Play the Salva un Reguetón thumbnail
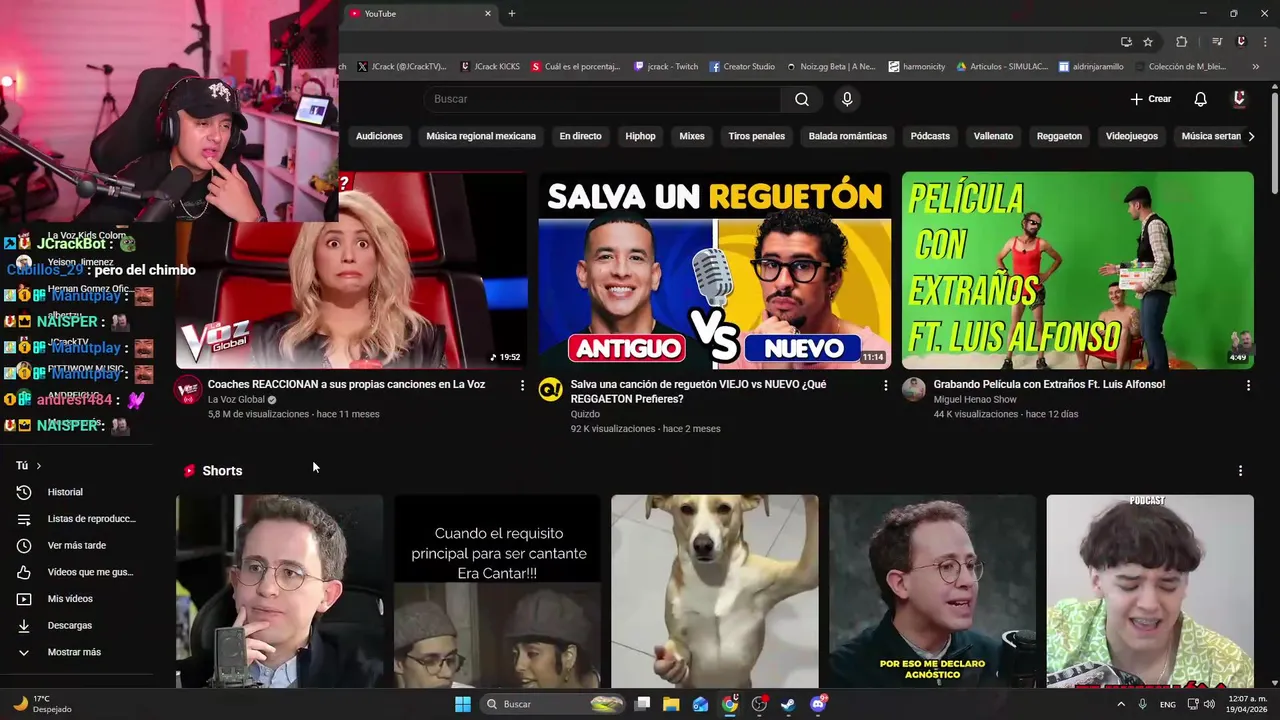The height and width of the screenshot is (720, 1280). (x=715, y=270)
